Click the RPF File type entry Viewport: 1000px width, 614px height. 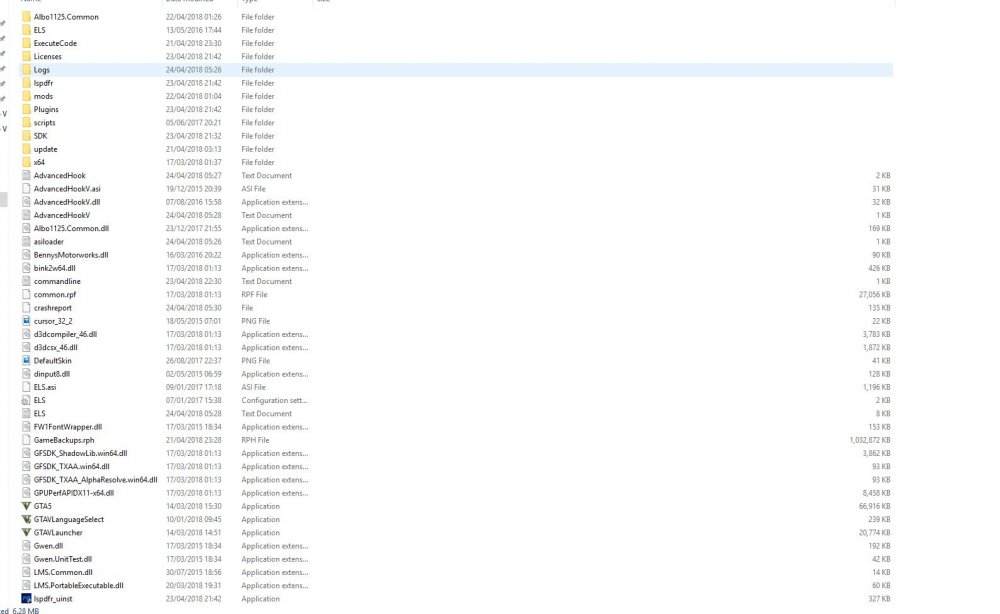(254, 295)
